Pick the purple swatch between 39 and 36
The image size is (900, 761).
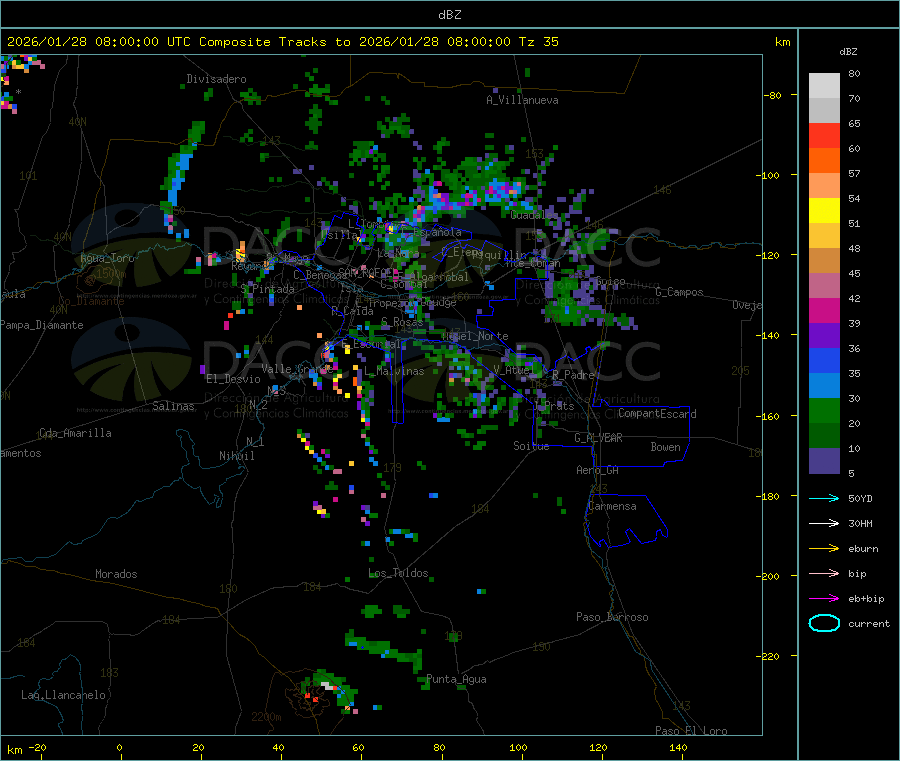pos(824,336)
